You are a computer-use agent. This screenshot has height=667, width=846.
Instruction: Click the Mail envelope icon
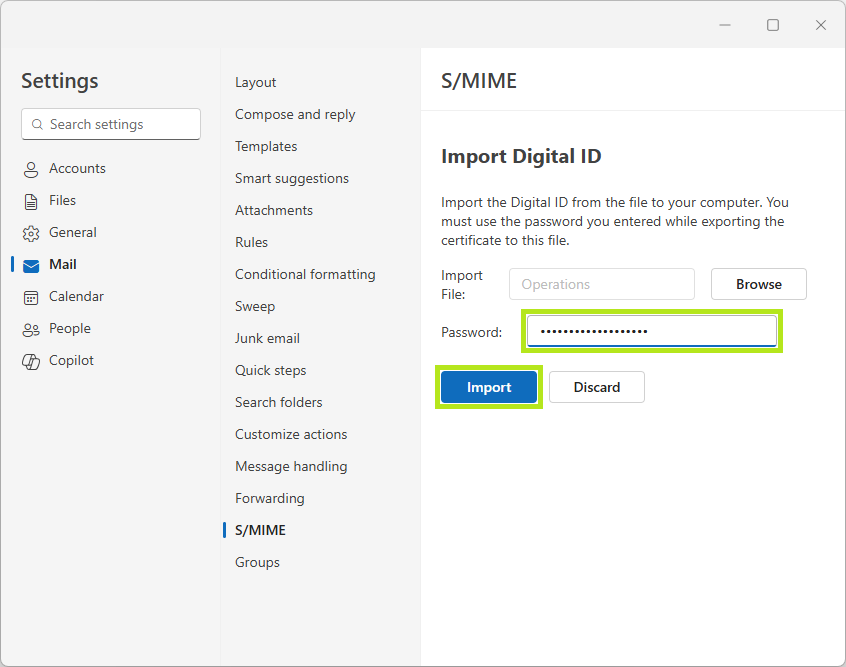pyautogui.click(x=30, y=264)
